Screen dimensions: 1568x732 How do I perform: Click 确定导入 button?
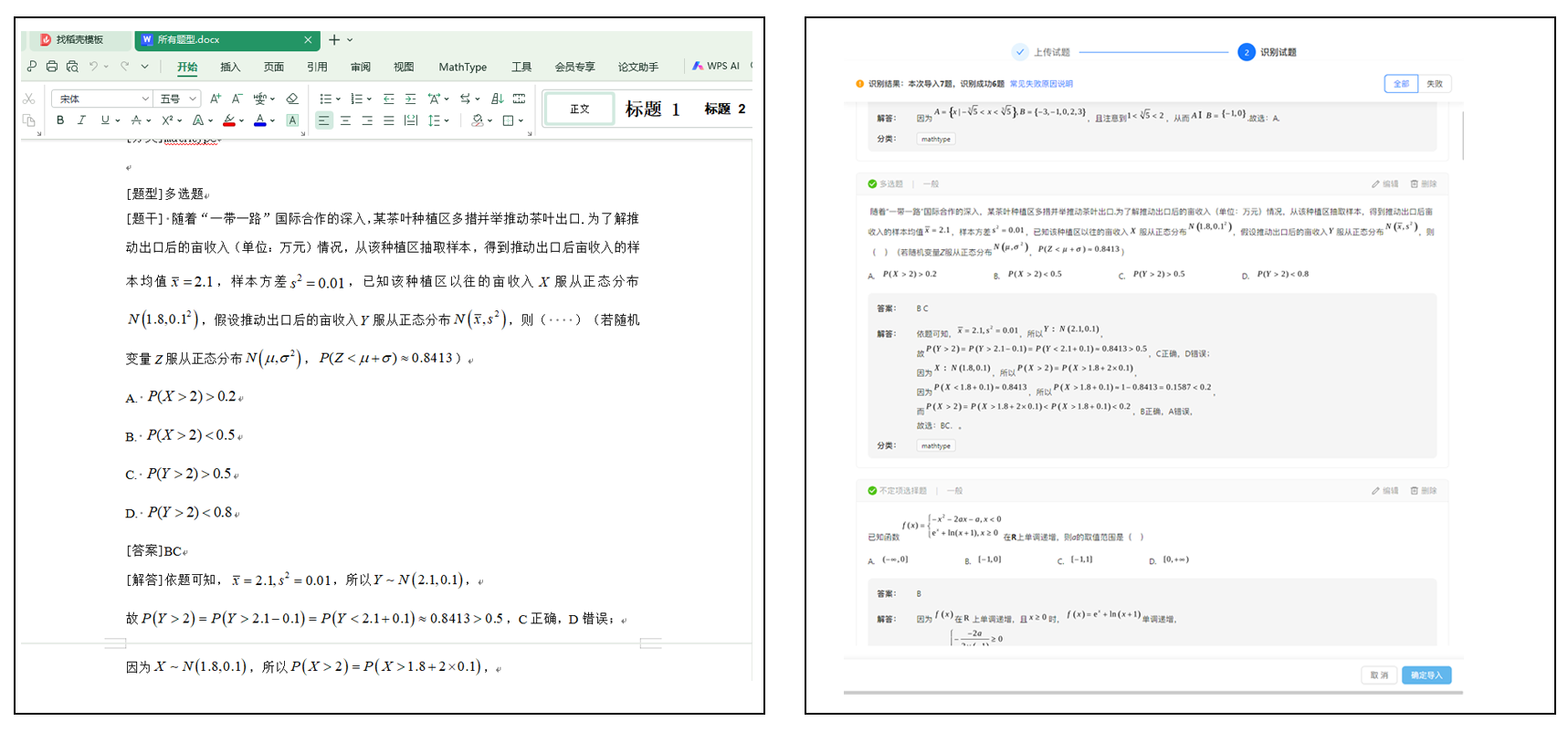(1426, 675)
